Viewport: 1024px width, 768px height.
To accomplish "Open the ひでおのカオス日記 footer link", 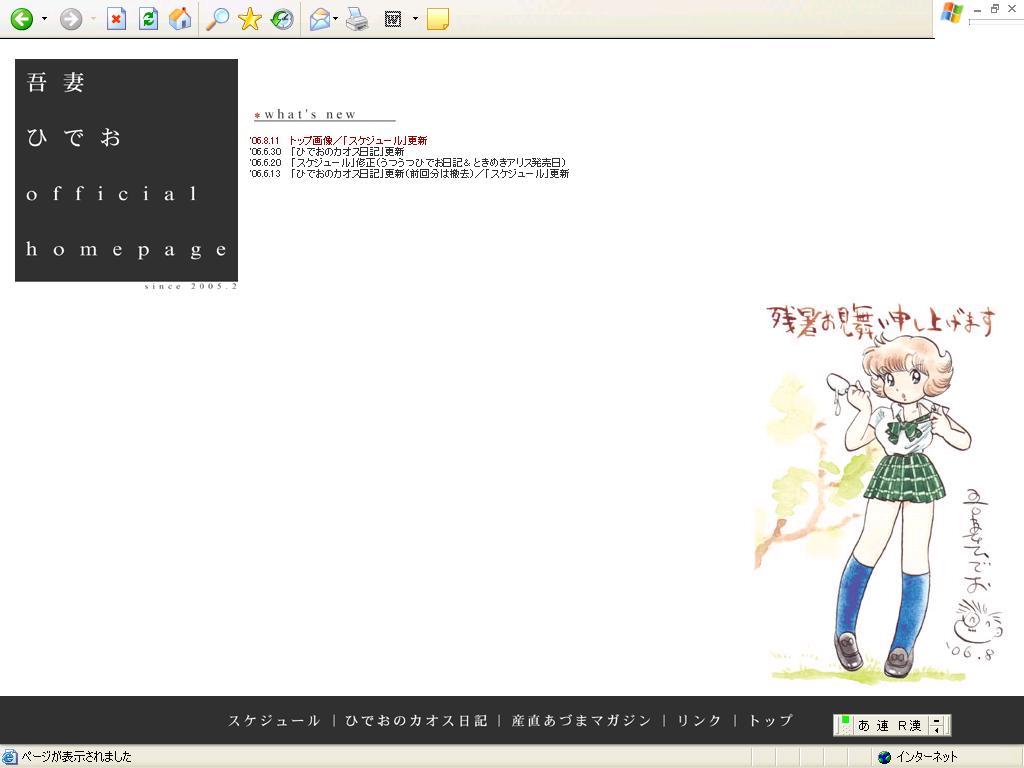I will (x=416, y=720).
